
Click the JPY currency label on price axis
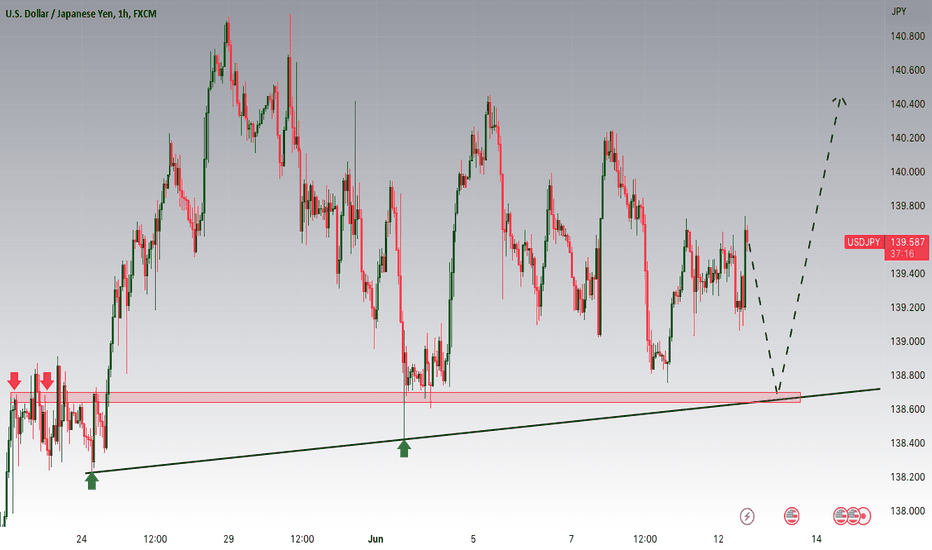click(x=899, y=11)
